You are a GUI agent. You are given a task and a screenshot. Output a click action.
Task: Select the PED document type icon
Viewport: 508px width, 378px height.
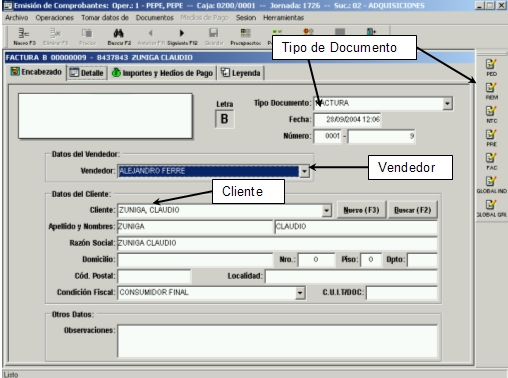(x=491, y=67)
